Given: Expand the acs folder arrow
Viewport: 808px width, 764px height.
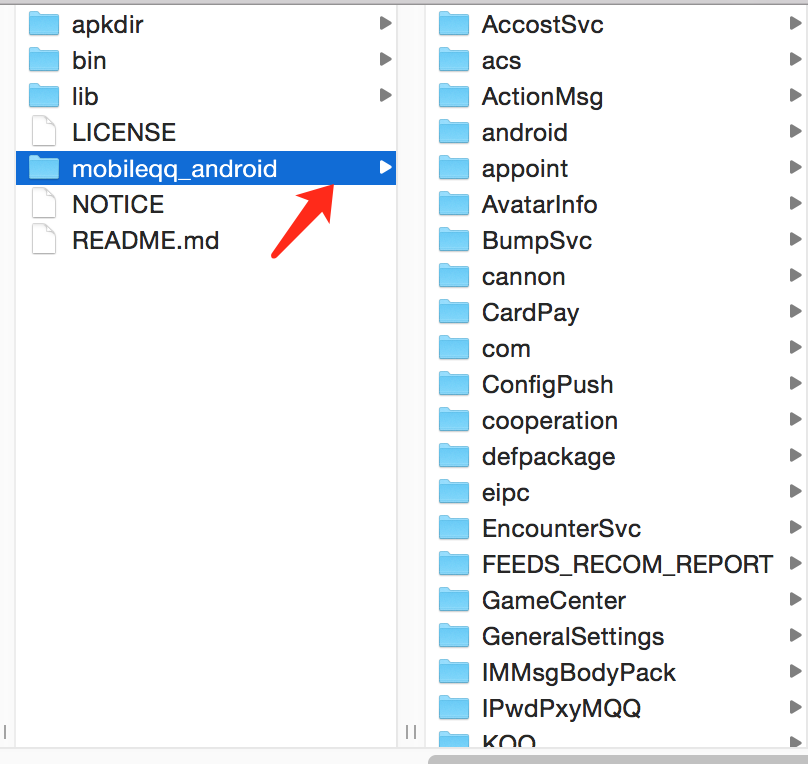Looking at the screenshot, I should pyautogui.click(x=795, y=59).
